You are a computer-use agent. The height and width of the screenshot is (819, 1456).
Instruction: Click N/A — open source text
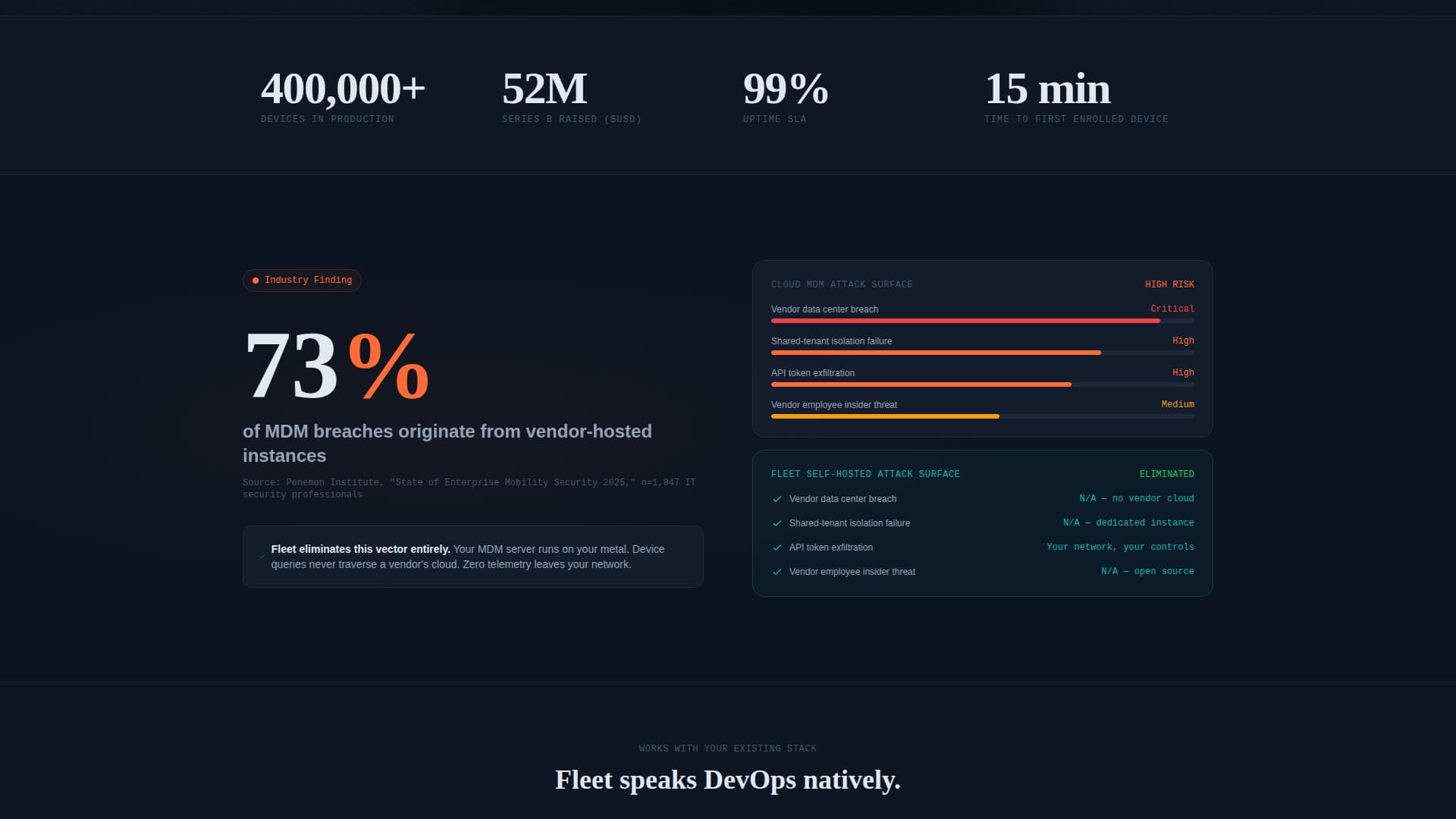point(1147,571)
